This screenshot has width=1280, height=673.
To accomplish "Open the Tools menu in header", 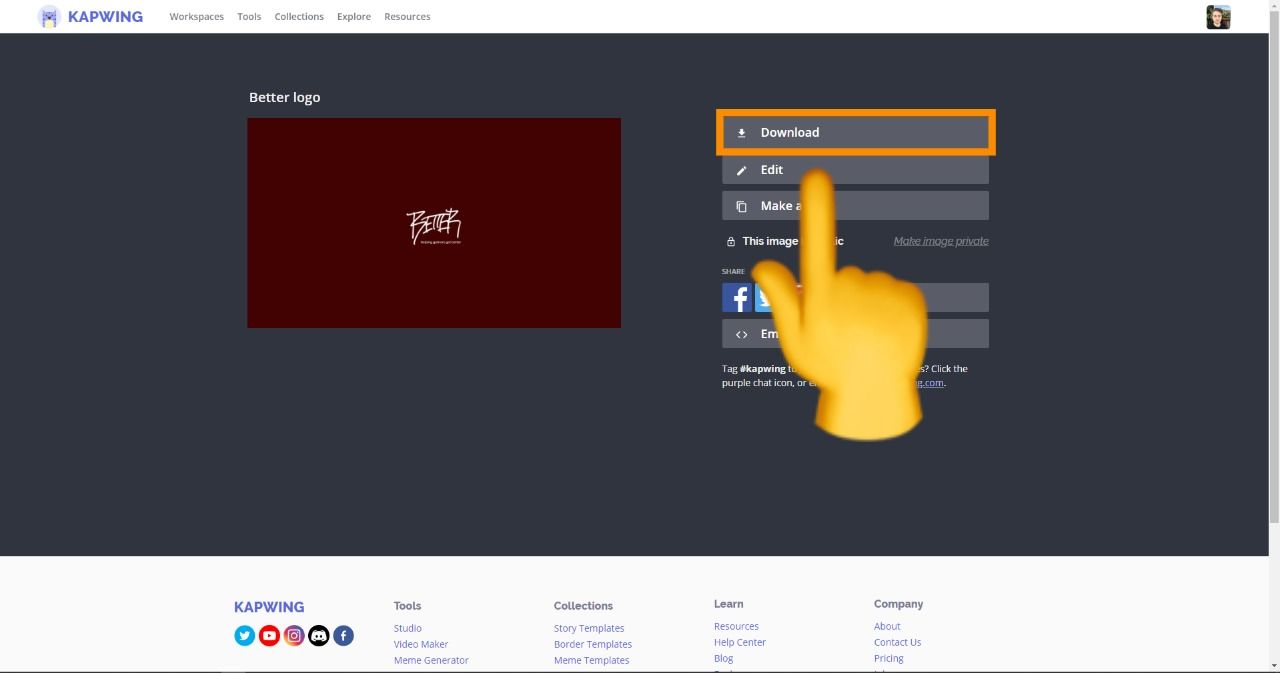I will pos(249,17).
